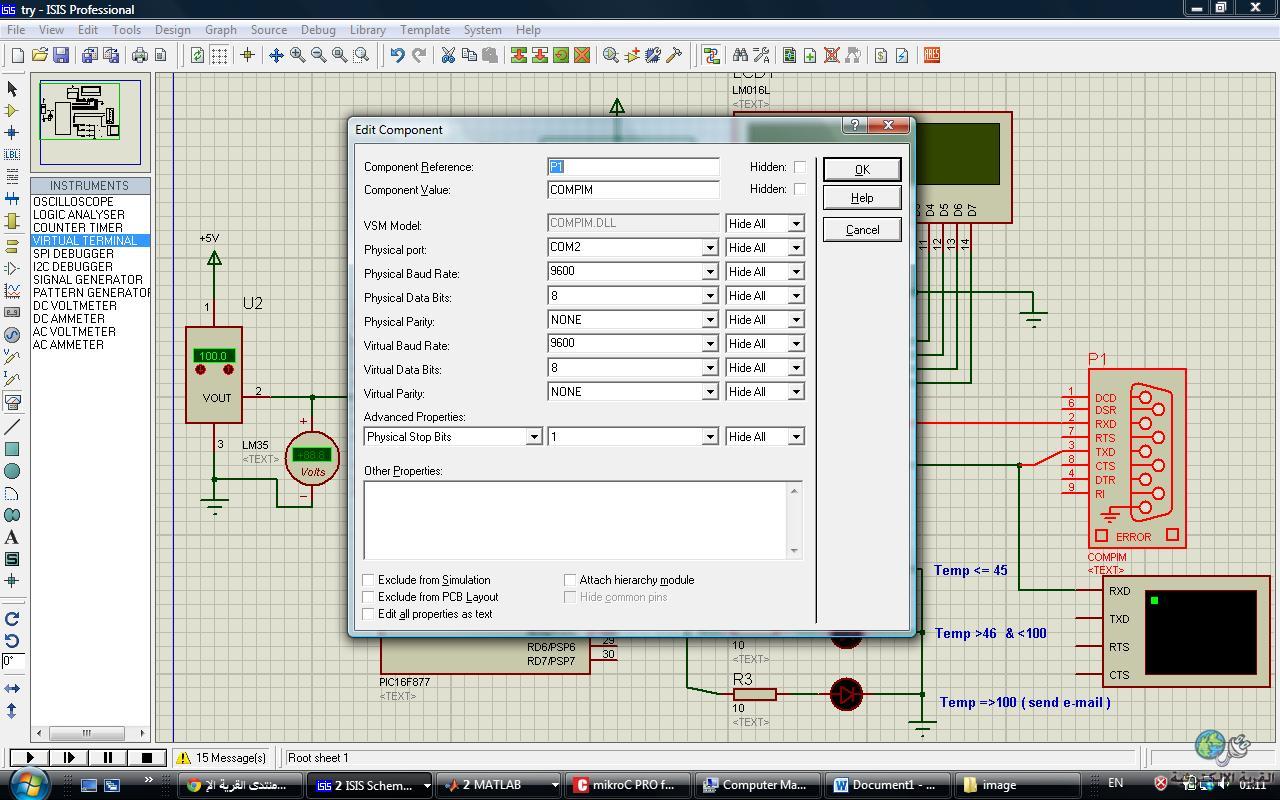
Task: Select the 2D Graphics Text tool
Action: [x=12, y=537]
